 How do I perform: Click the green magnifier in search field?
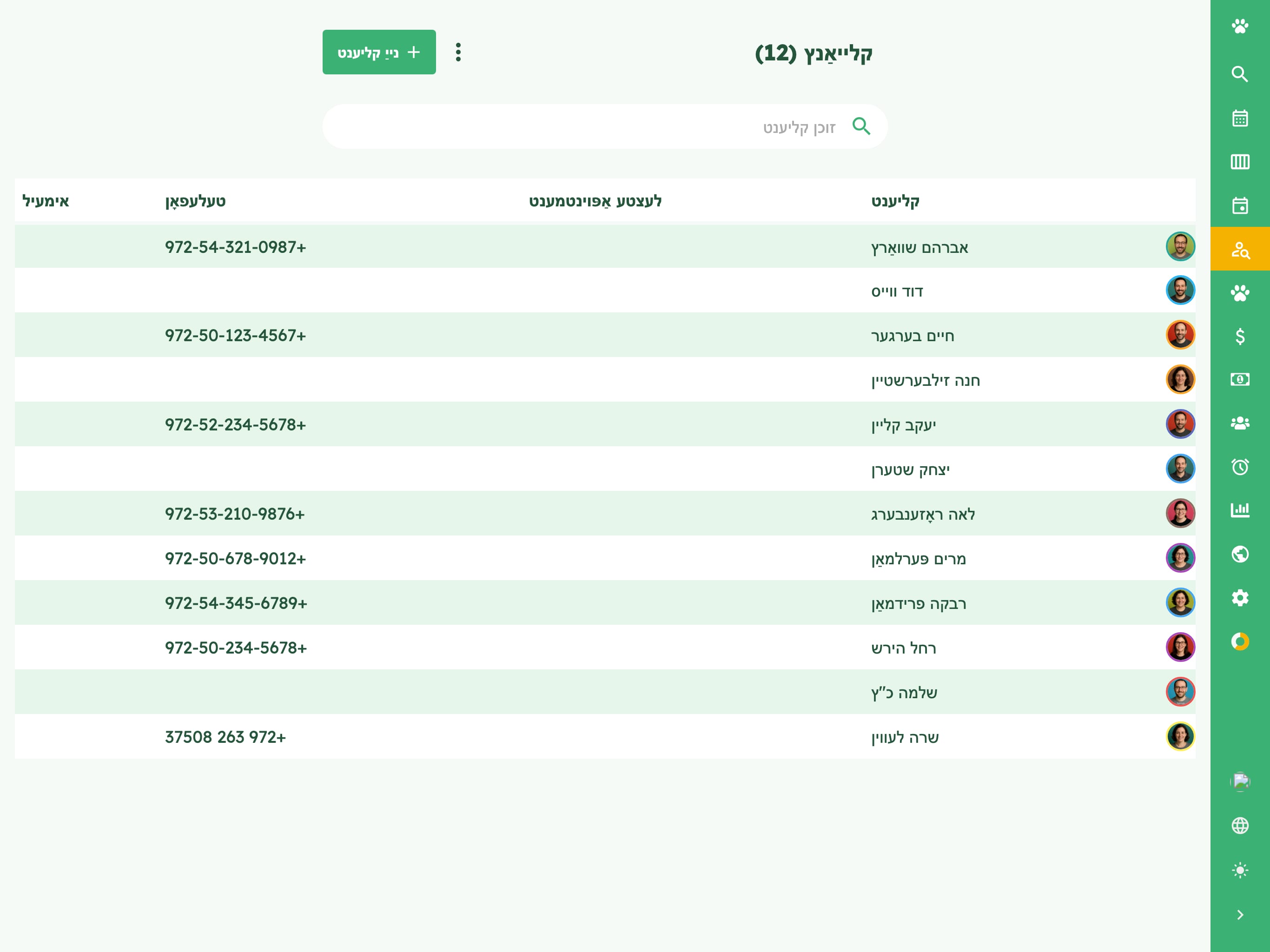861,126
